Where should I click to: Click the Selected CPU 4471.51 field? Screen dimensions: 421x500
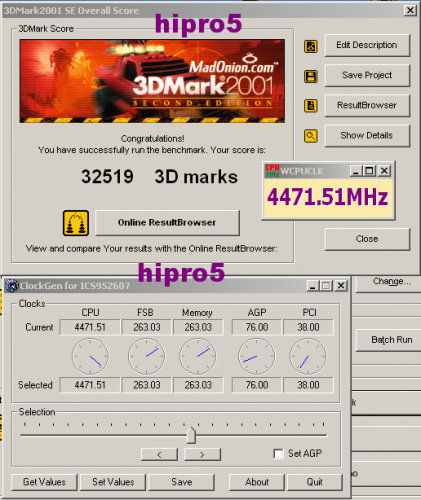(90, 385)
